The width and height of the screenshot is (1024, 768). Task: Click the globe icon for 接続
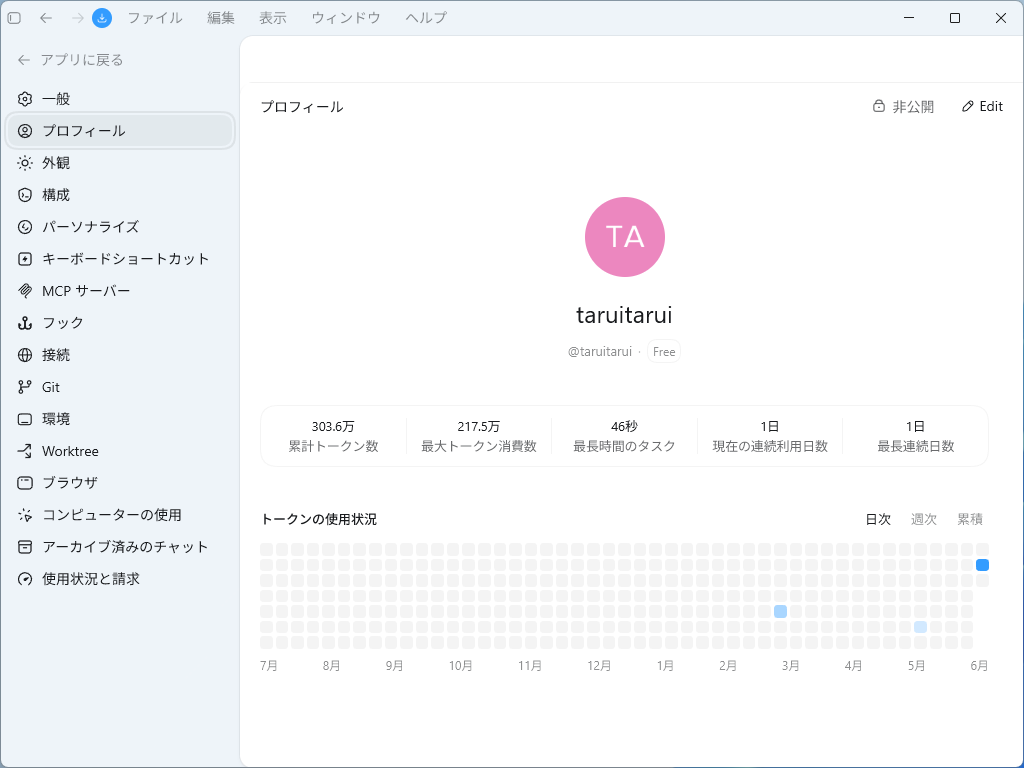(25, 355)
